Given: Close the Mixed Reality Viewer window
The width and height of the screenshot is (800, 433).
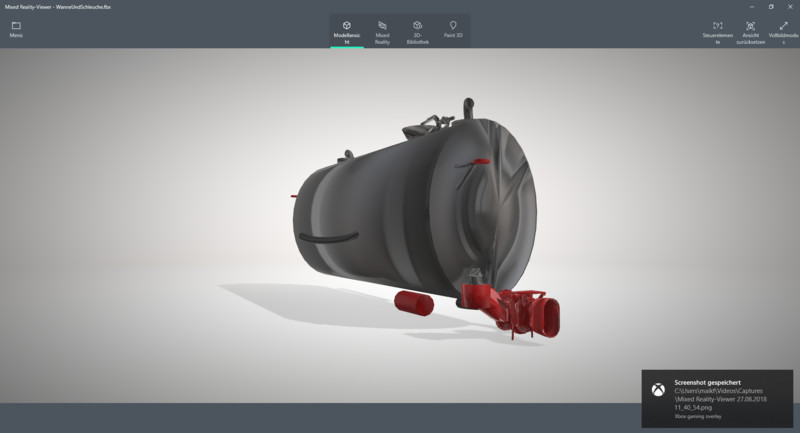Looking at the screenshot, I should click(791, 6).
